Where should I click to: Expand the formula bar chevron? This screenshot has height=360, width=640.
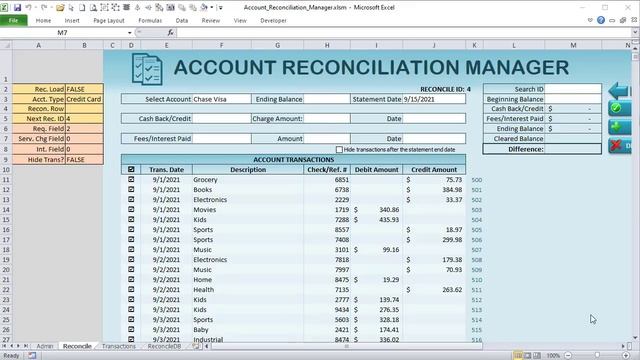pos(635,33)
